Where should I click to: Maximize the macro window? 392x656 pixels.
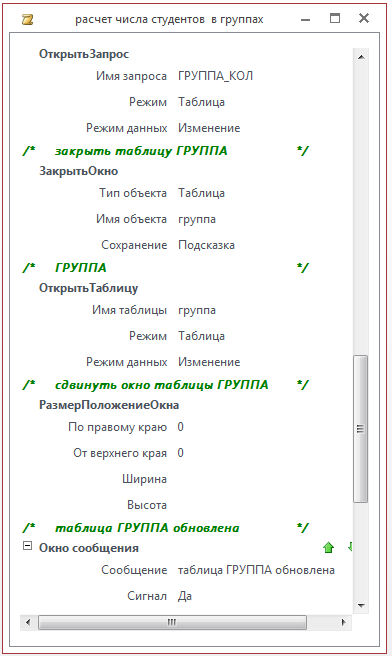pos(335,18)
